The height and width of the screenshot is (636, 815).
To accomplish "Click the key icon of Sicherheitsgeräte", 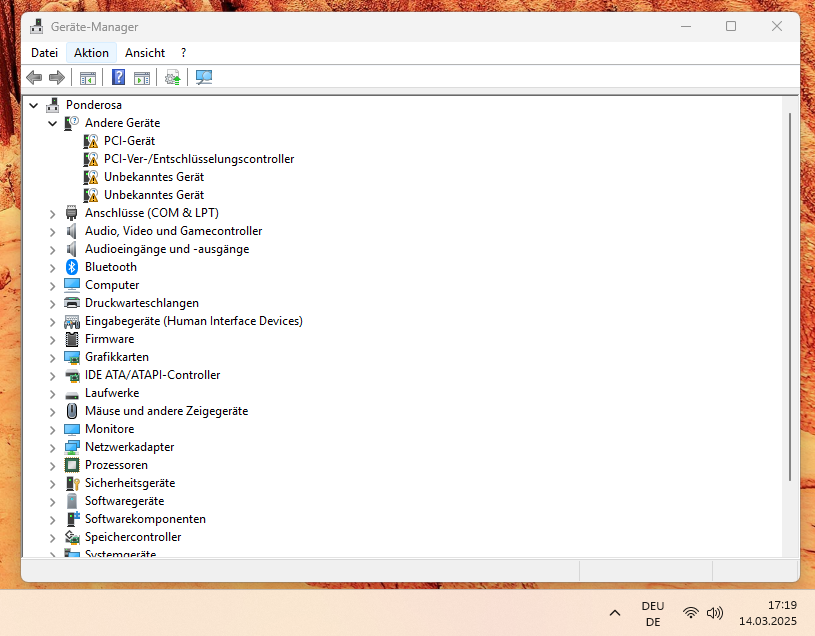I will [x=72, y=483].
